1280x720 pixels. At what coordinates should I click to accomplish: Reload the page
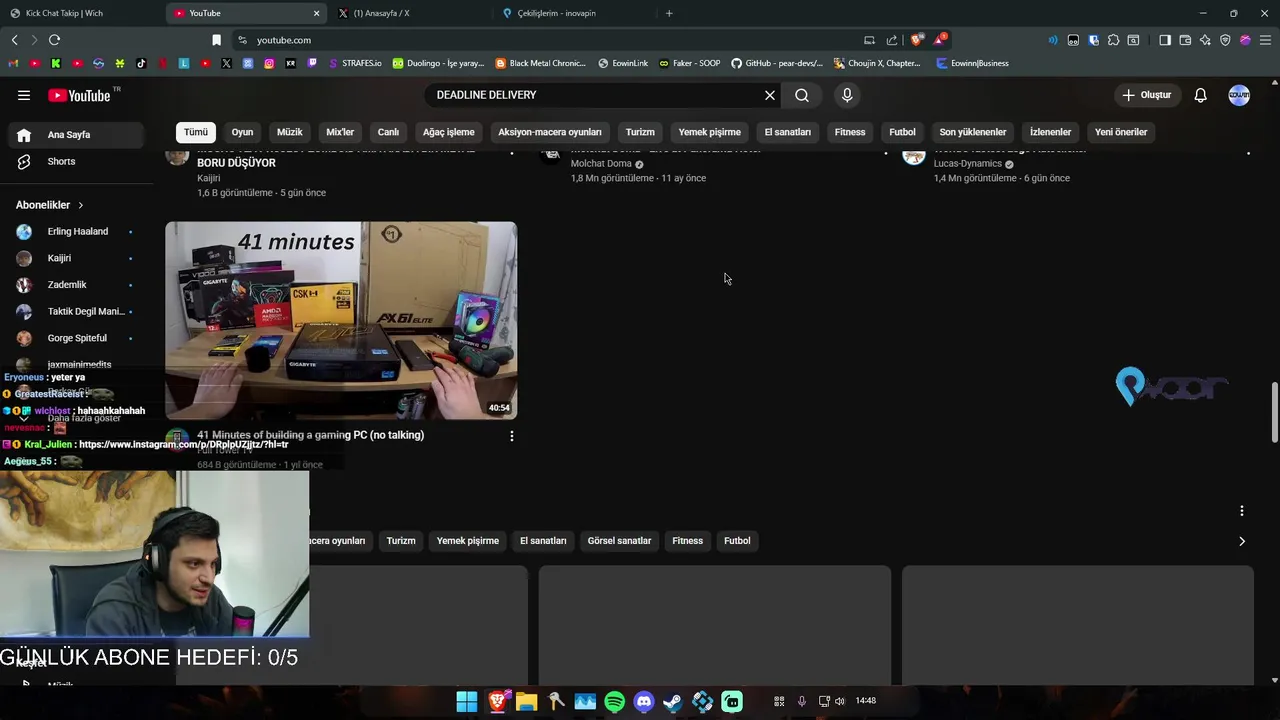54,40
